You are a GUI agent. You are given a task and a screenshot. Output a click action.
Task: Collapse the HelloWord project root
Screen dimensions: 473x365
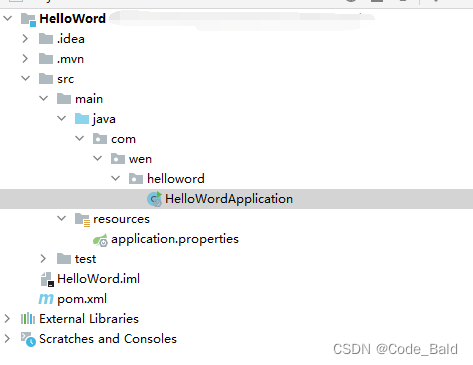7,18
